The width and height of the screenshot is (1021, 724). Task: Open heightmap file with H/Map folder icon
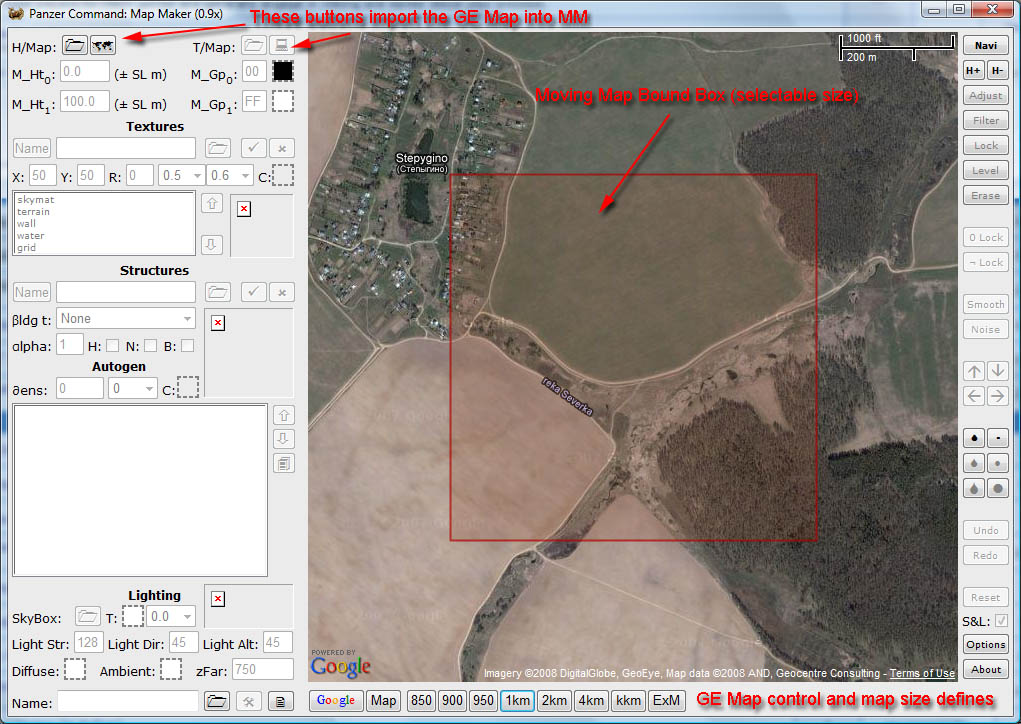74,45
